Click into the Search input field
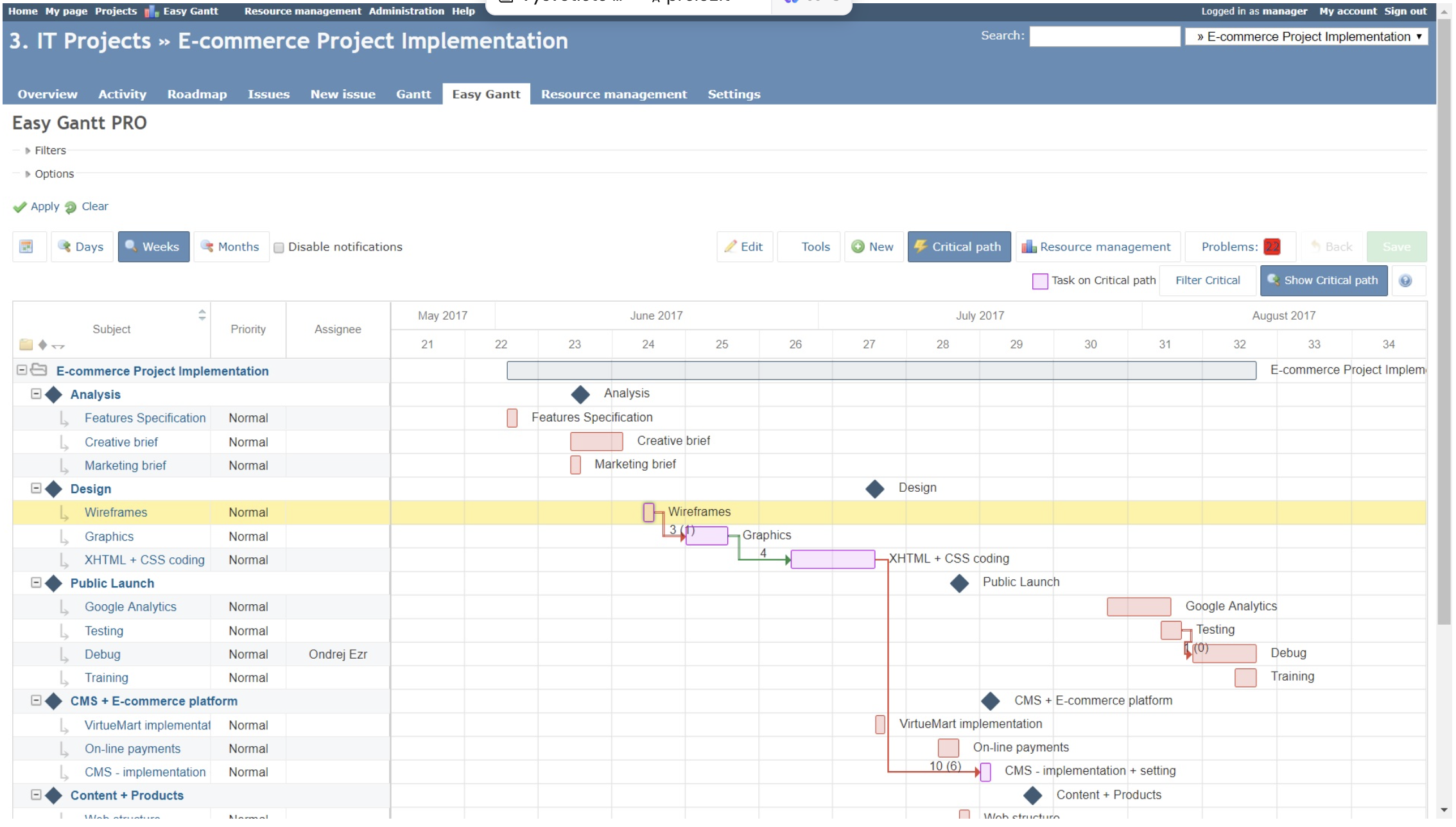1456x827 pixels. pos(1104,37)
